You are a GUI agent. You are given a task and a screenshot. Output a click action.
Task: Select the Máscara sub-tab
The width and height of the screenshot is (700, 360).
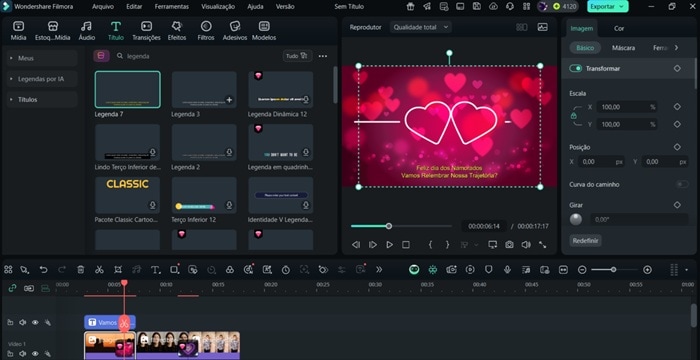[623, 47]
